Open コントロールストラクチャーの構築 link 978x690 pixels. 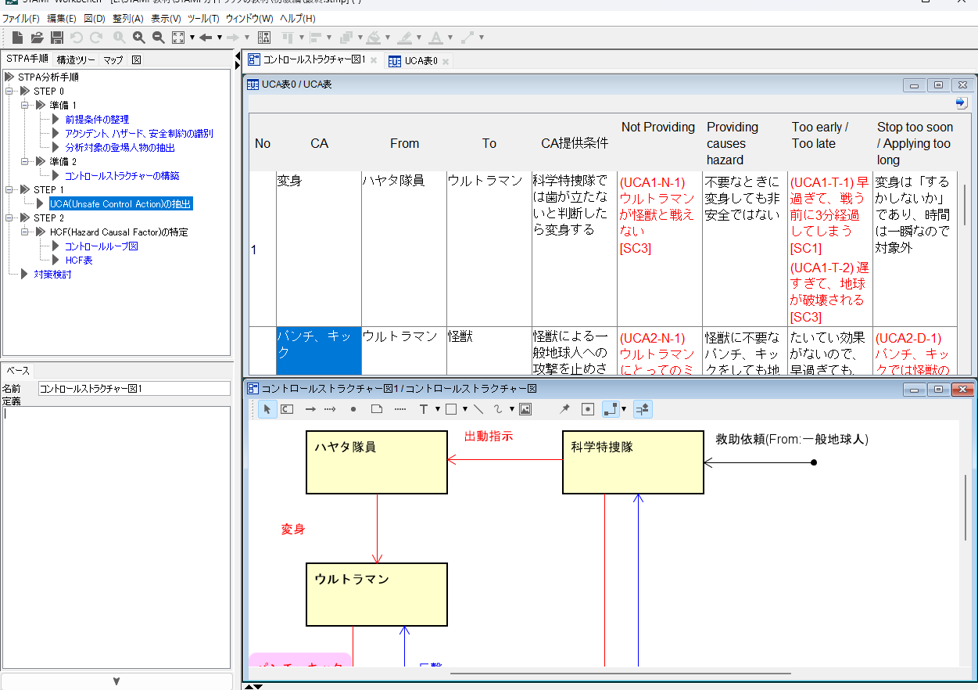pyautogui.click(x=122, y=176)
